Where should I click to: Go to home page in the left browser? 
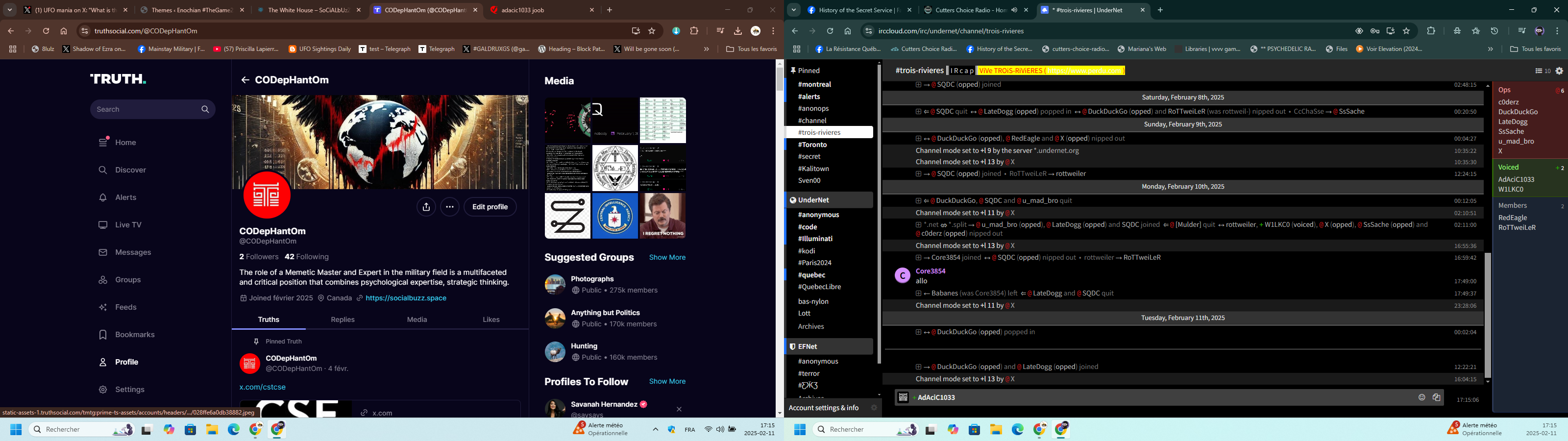(x=64, y=31)
